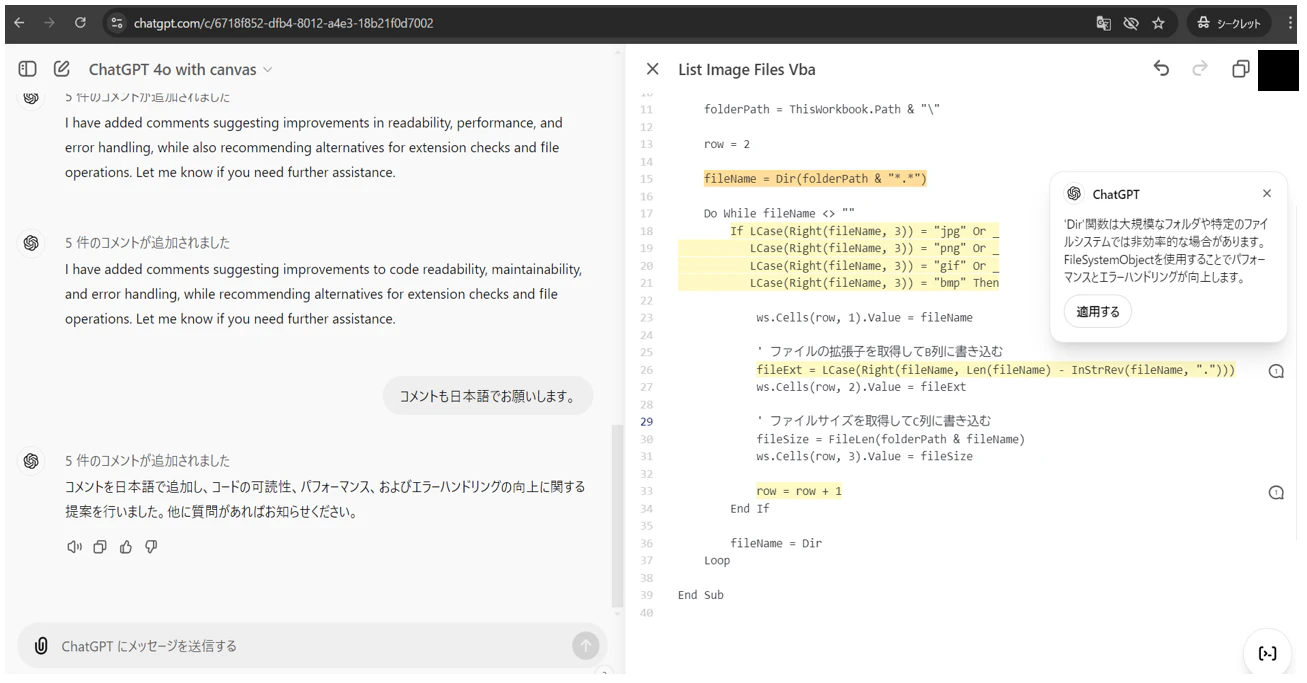This screenshot has height=683, width=1307.
Task: Click the End Sub code line
Action: click(x=701, y=595)
